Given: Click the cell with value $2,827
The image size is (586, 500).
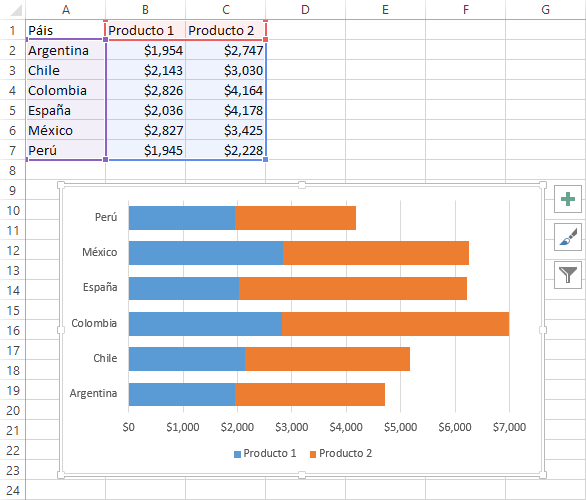Looking at the screenshot, I should tap(145, 130).
